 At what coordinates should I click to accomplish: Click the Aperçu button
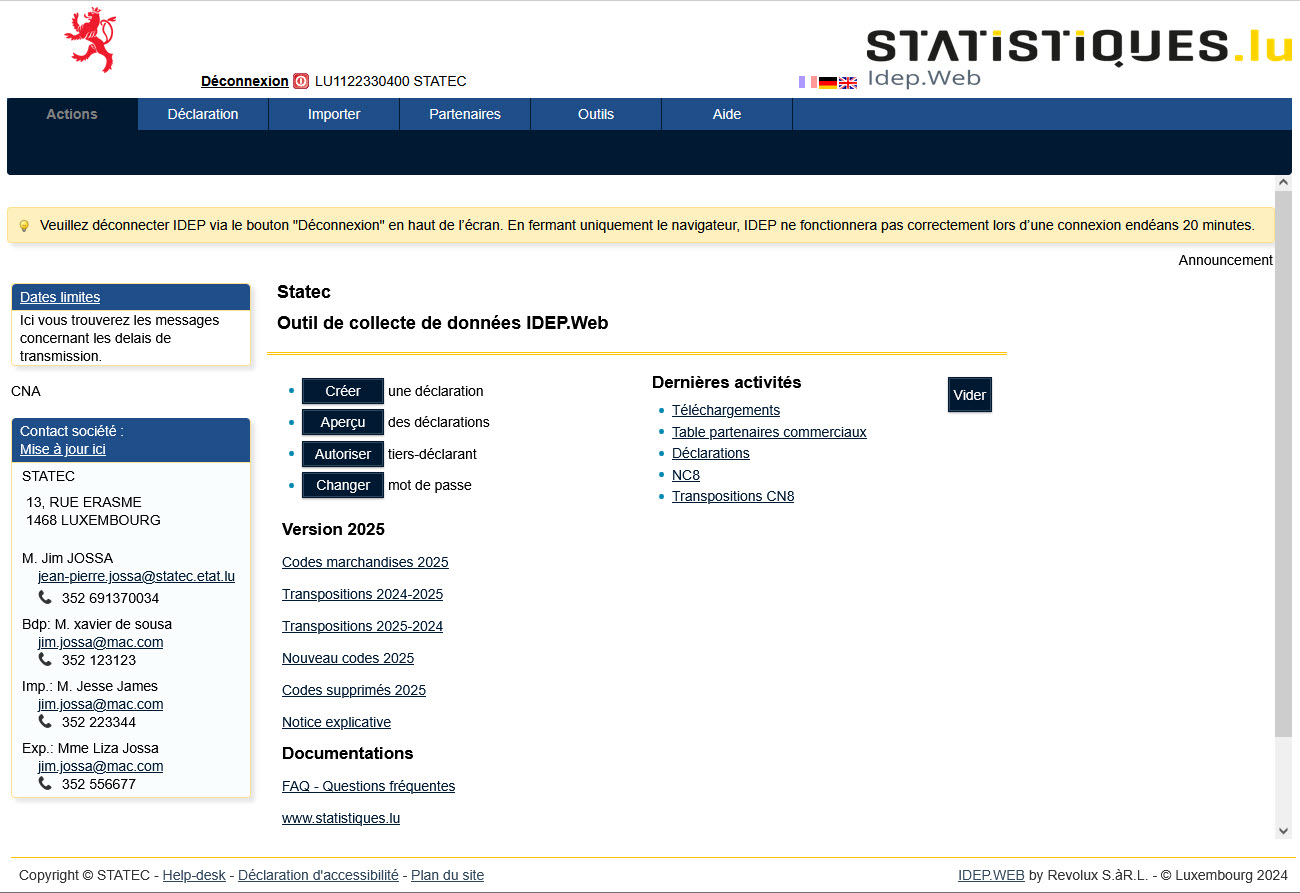point(343,422)
